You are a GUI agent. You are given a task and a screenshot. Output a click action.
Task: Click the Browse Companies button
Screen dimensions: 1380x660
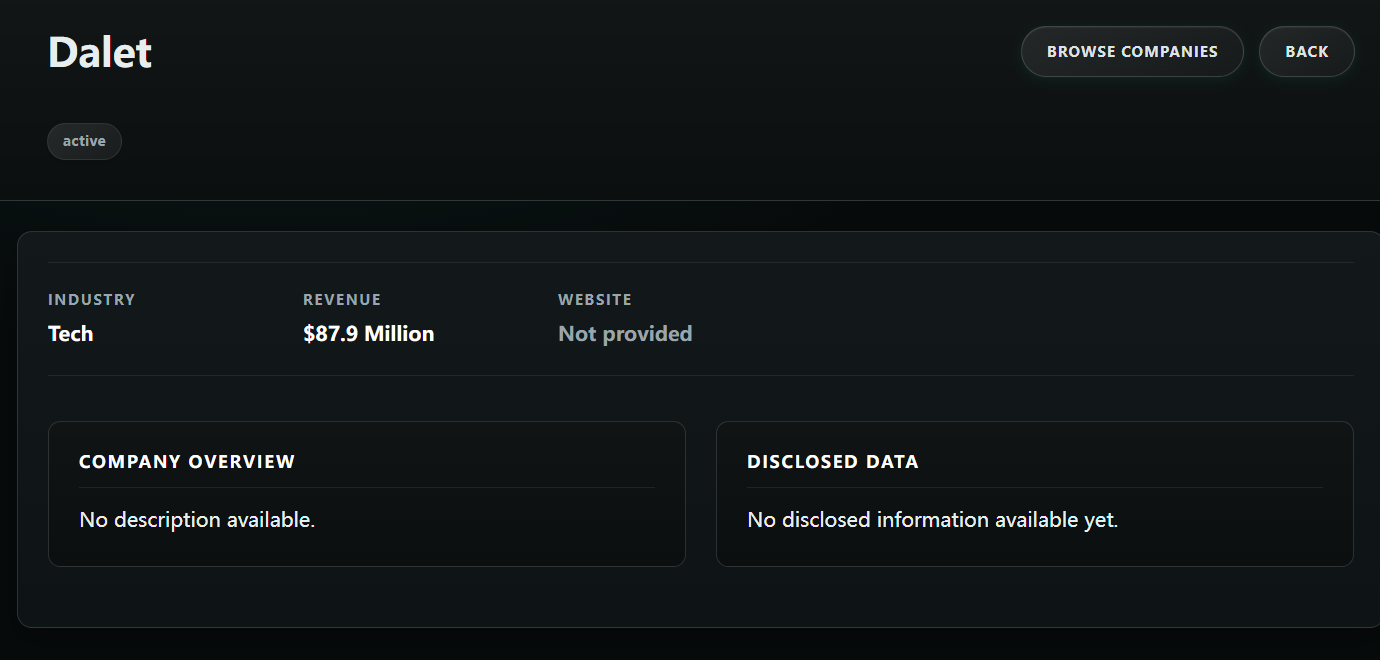[1131, 52]
